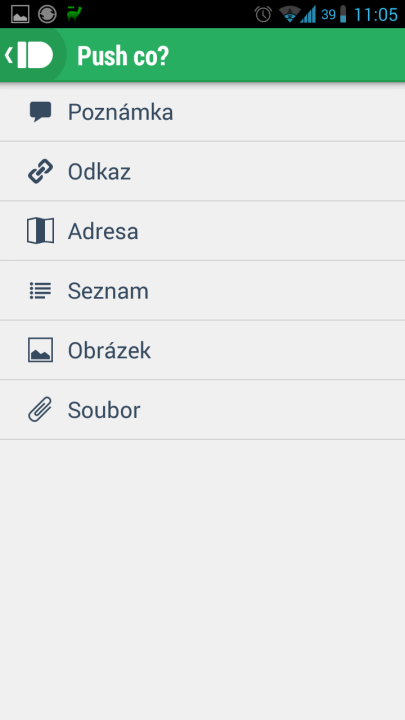
Task: Choose Soubor to push a file
Action: pos(202,410)
